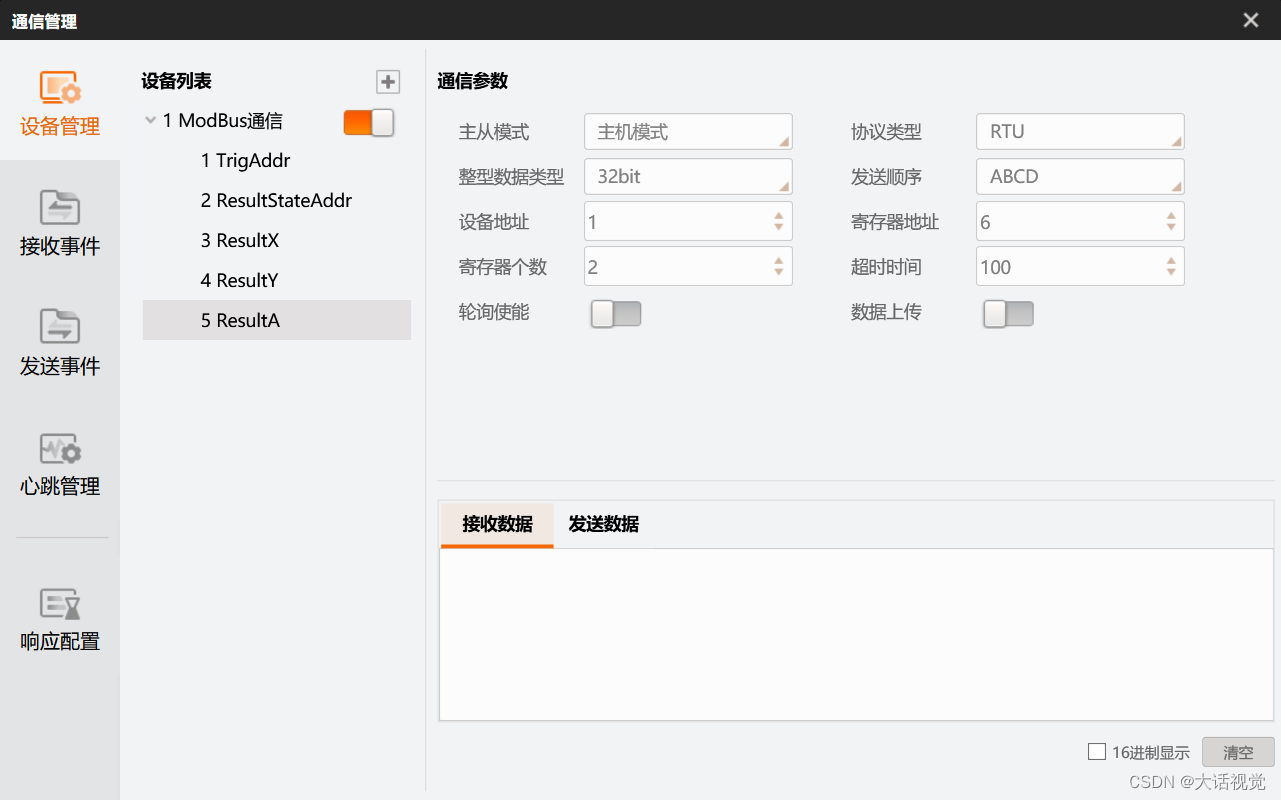
Task: Open the 整型数据类型 dropdown showing 32bit
Action: 688,176
